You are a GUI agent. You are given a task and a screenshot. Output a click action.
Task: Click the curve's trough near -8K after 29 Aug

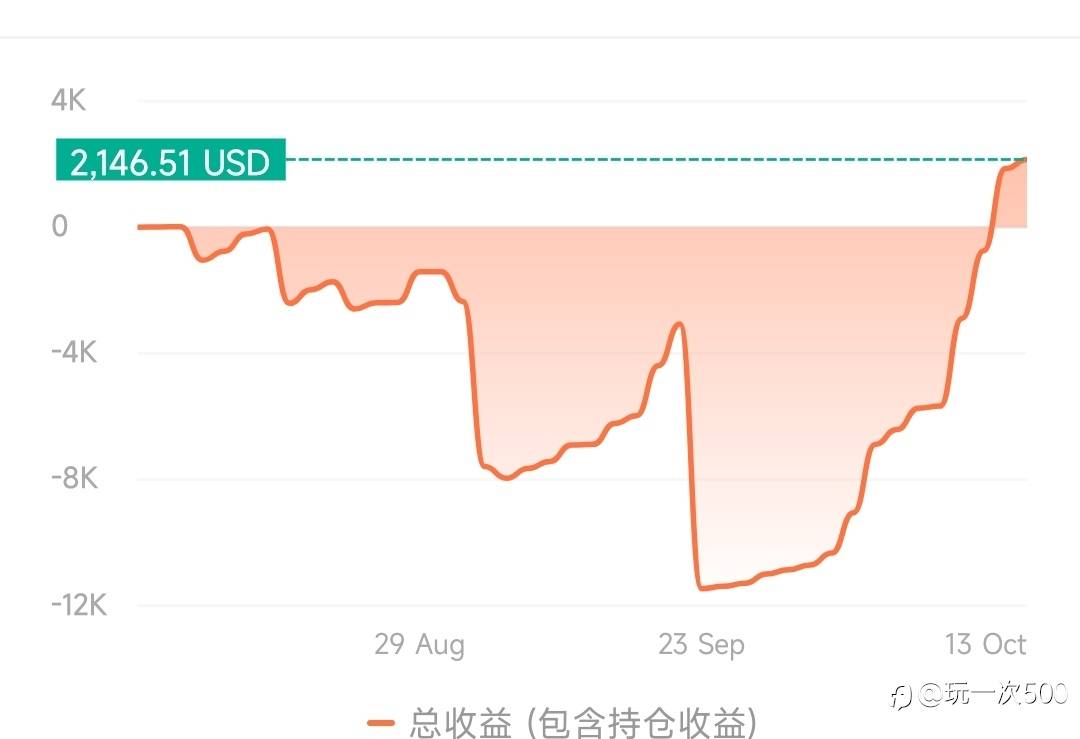tap(507, 478)
